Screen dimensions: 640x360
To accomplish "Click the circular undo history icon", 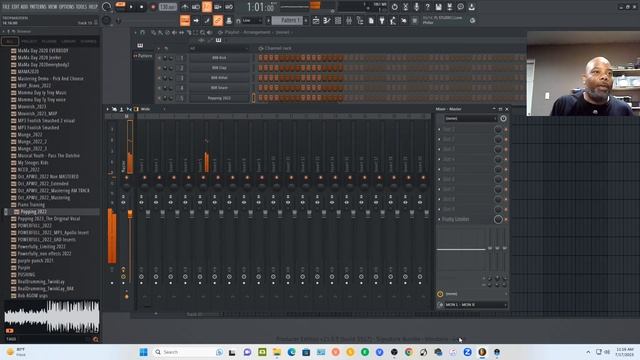I will (x=394, y=7).
